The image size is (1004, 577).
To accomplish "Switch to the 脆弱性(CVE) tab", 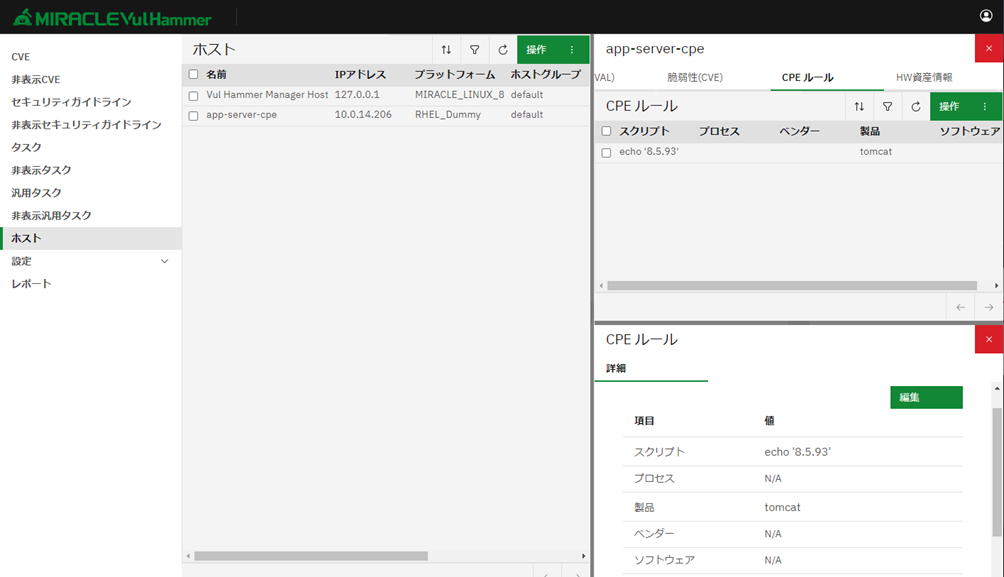I will 695,77.
